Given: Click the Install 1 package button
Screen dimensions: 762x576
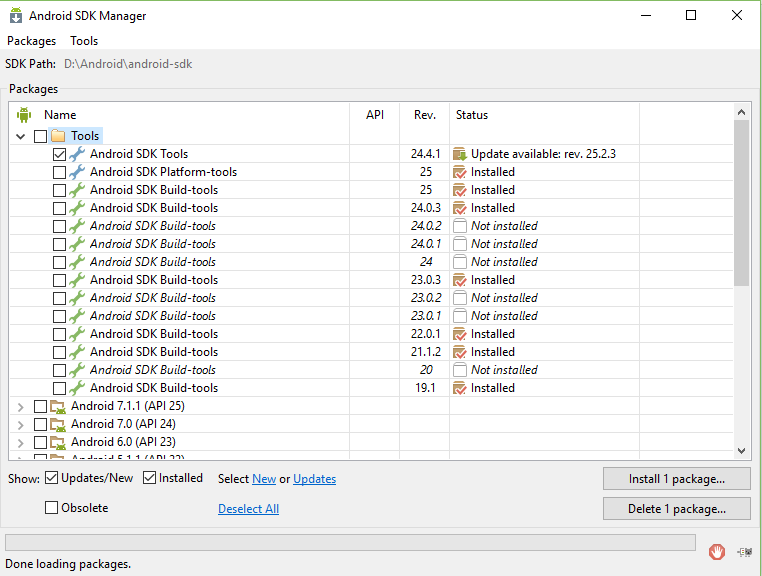Looking at the screenshot, I should (x=676, y=479).
